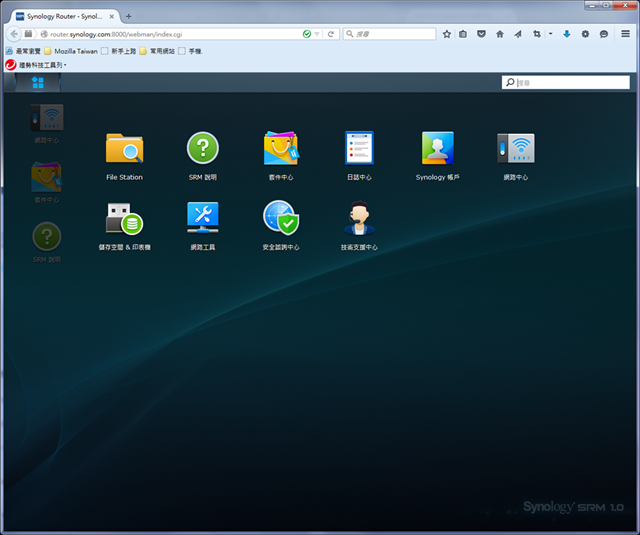Click the green site safety checkmark
This screenshot has width=640, height=535.
(307, 34)
